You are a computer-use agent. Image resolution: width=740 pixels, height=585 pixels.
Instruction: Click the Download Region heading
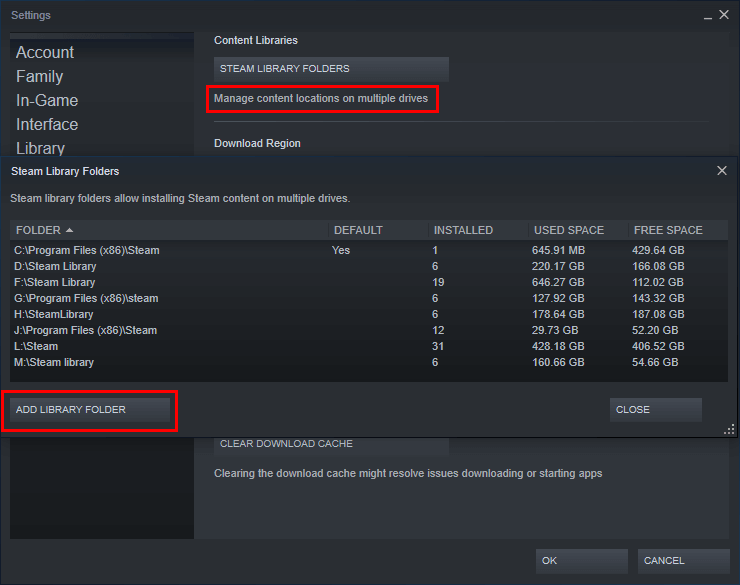click(x=257, y=143)
